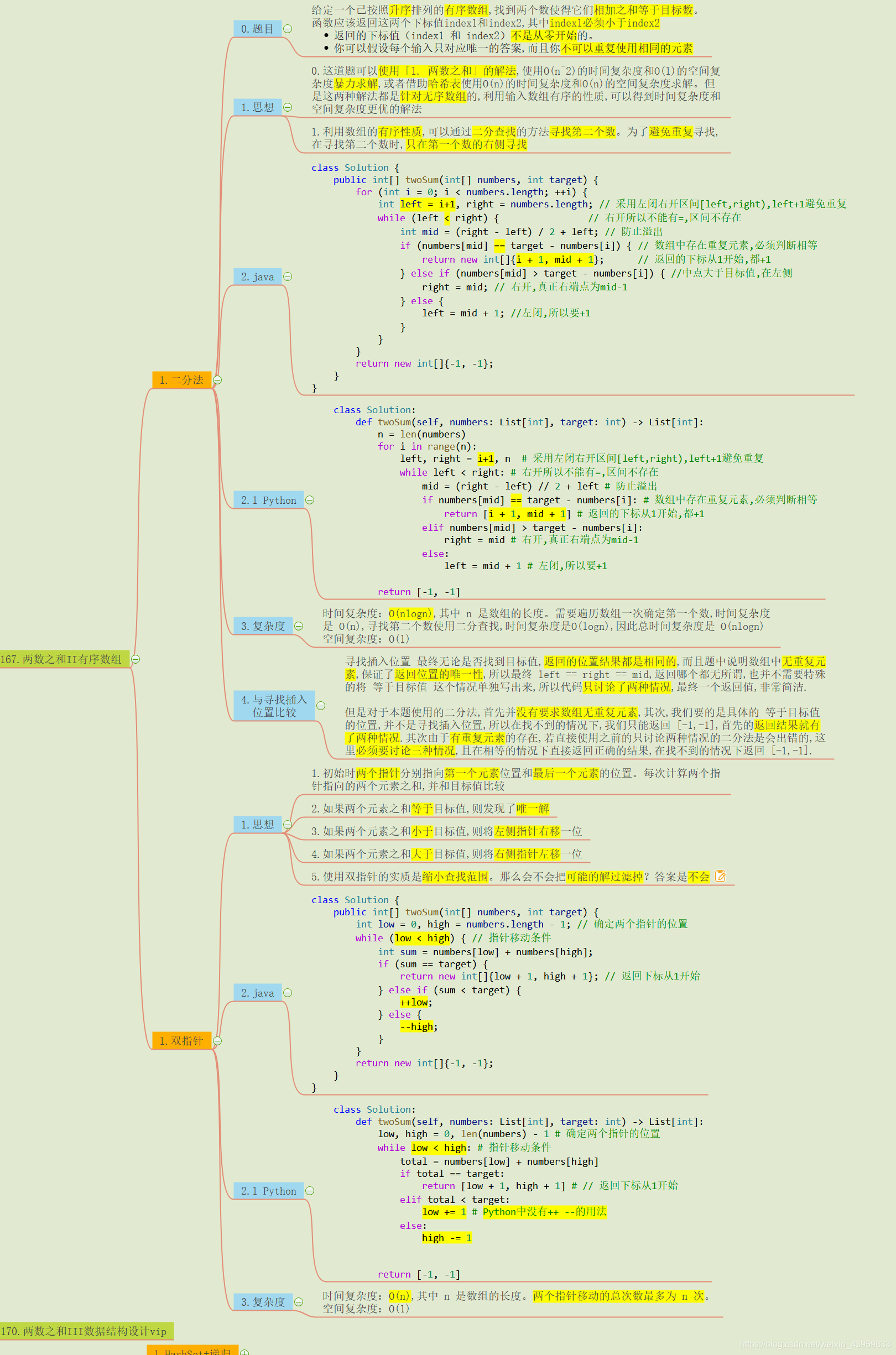This screenshot has height=1355, width=896.
Task: Click the text '1. 初始时两个指针分别指向第一个元素'
Action: [406, 773]
